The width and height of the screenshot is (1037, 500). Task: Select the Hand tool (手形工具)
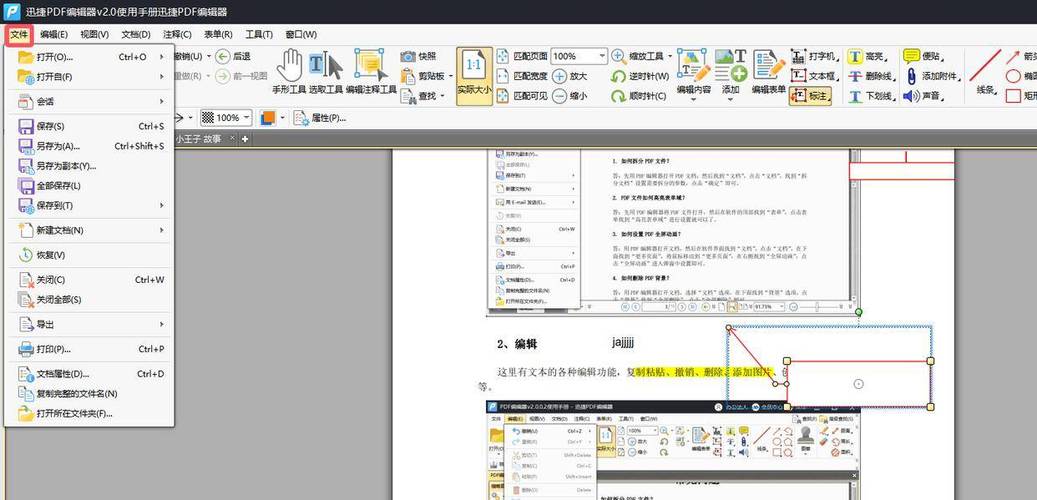pyautogui.click(x=288, y=73)
